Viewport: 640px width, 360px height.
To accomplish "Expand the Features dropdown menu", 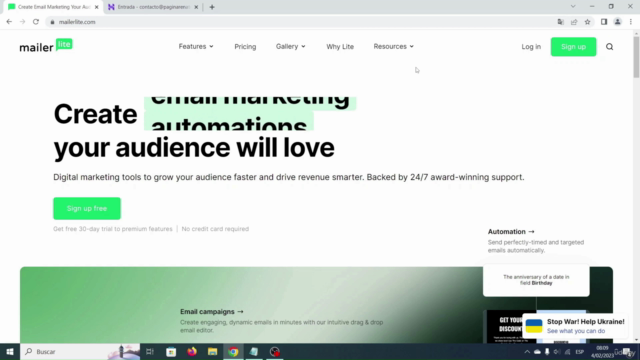I will tap(196, 47).
